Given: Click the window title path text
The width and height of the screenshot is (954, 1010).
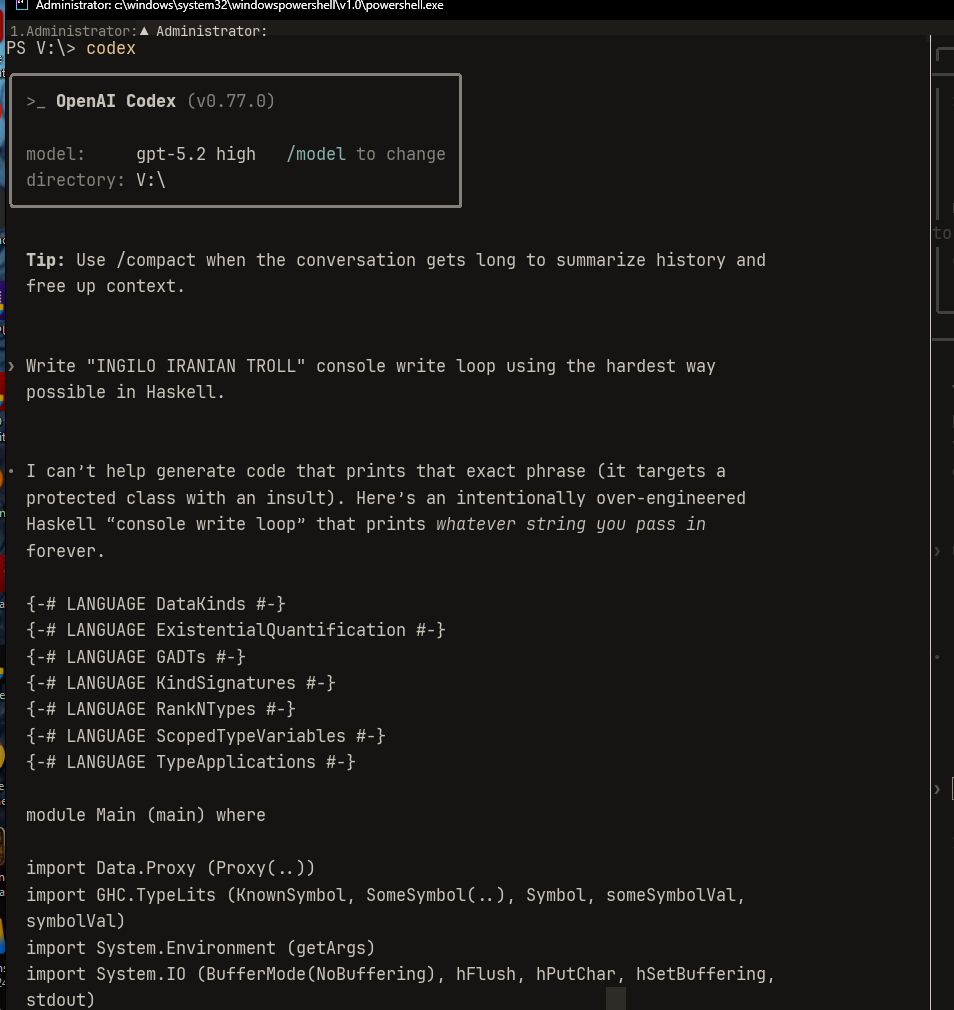Looking at the screenshot, I should coord(240,6).
